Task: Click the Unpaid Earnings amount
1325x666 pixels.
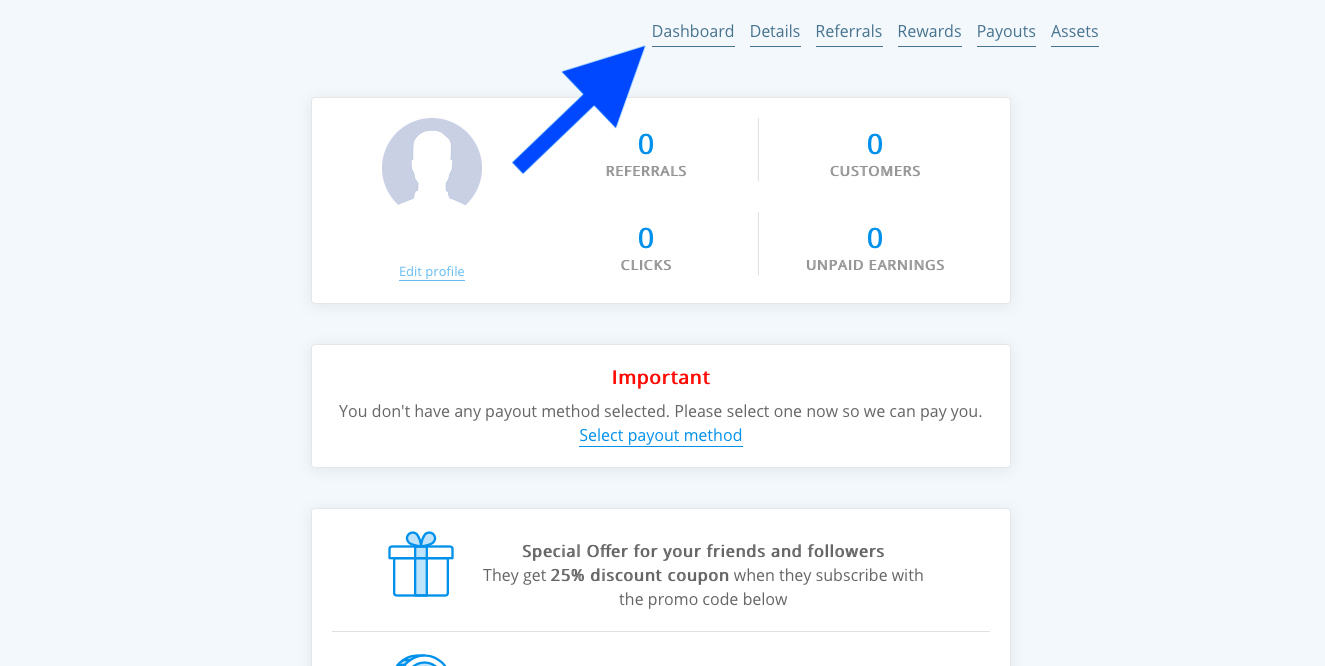Action: [x=875, y=239]
